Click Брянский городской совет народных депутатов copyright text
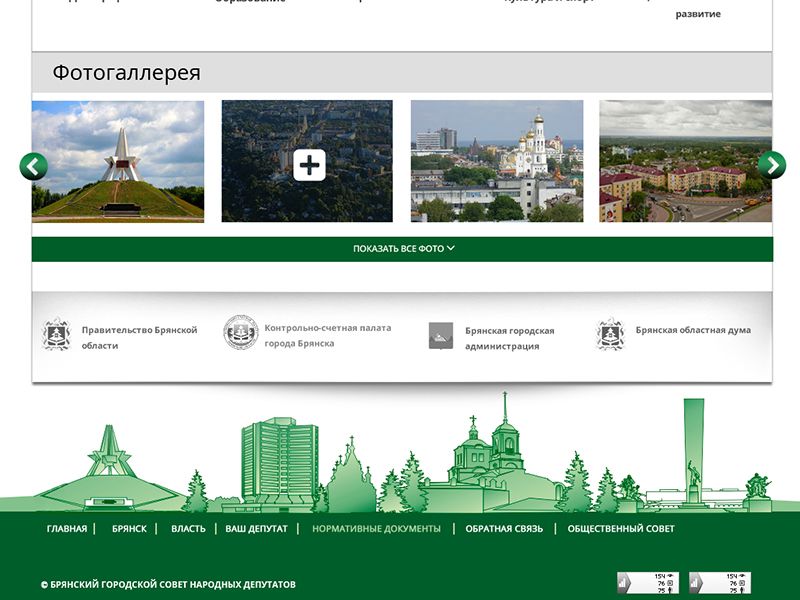This screenshot has width=800, height=600. pyautogui.click(x=168, y=585)
